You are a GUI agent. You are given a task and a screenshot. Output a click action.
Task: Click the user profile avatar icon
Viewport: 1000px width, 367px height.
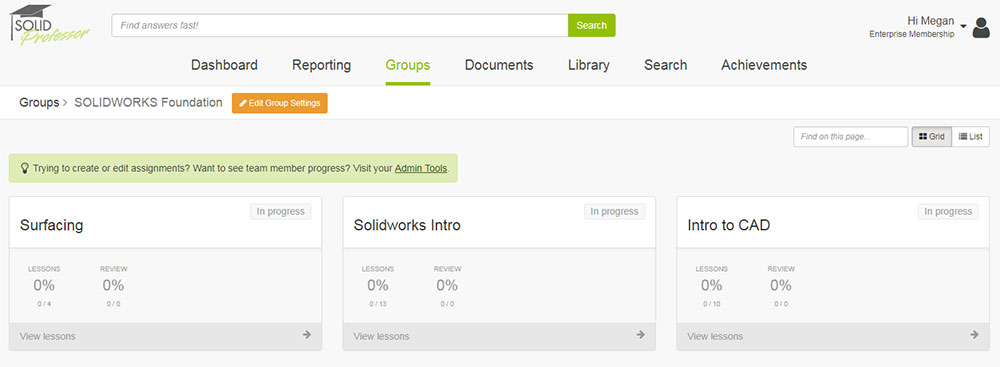pos(981,27)
